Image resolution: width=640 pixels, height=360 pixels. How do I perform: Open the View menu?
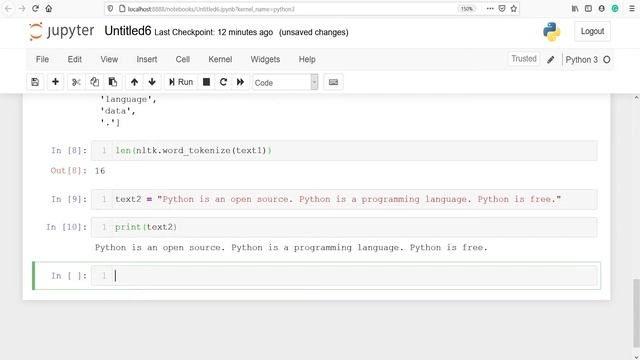click(x=109, y=59)
